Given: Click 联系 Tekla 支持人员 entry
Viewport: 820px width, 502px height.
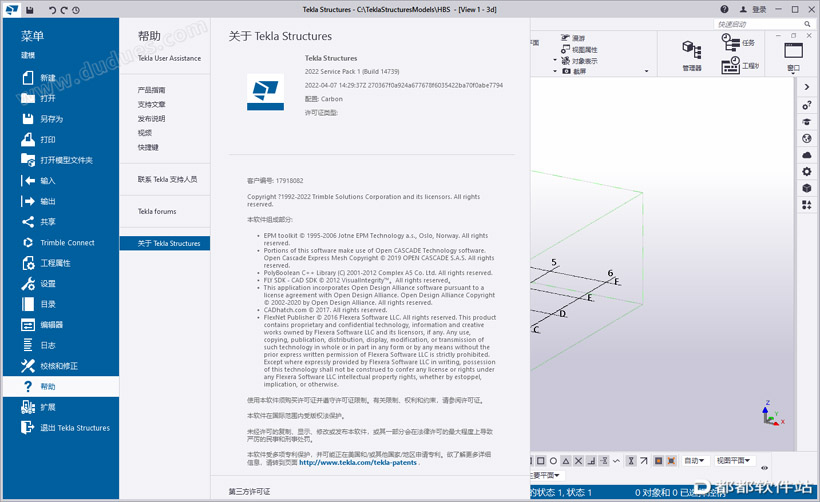Looking at the screenshot, I should point(167,179).
